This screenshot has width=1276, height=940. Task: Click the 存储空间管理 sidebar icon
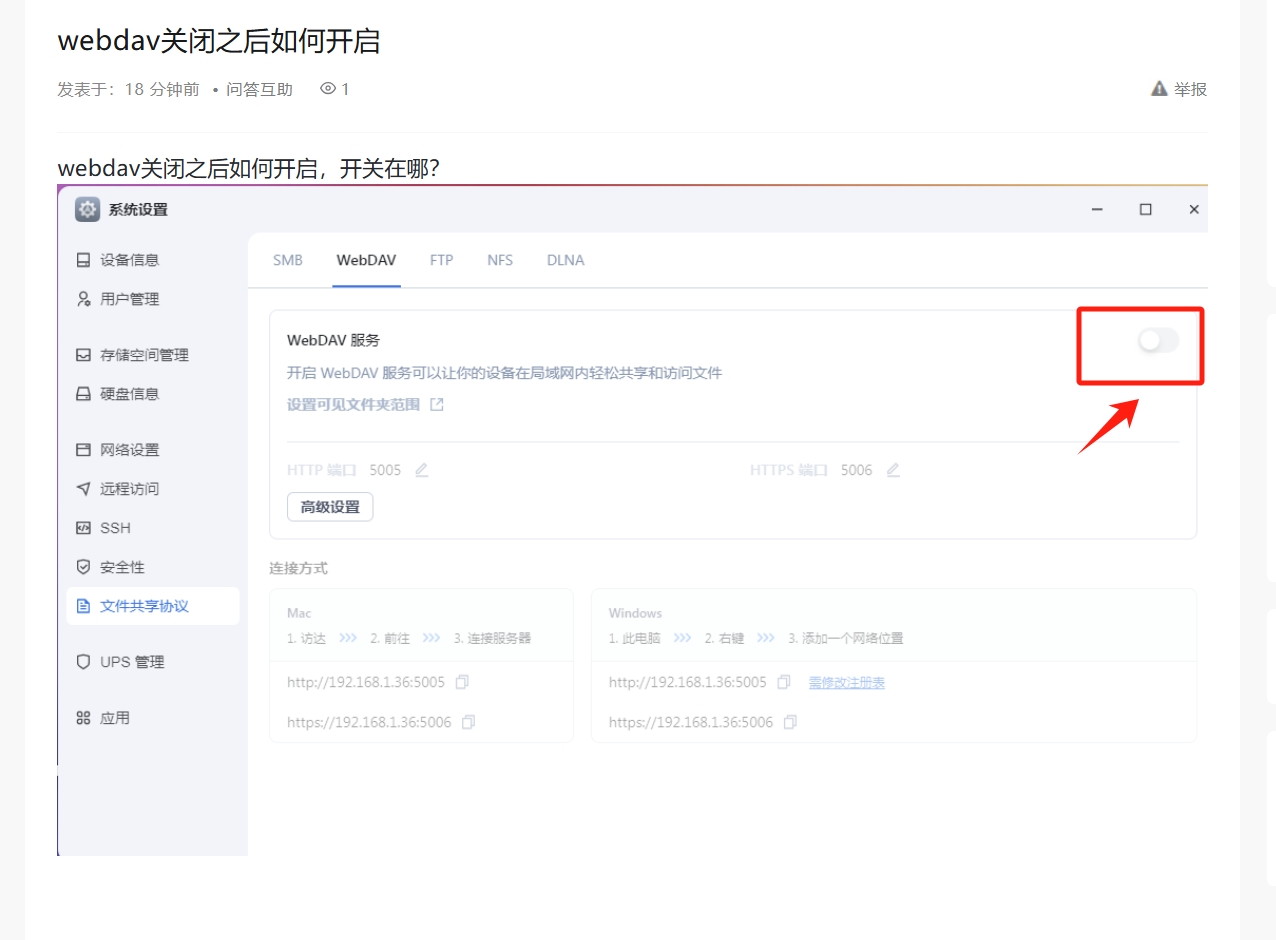click(84, 355)
